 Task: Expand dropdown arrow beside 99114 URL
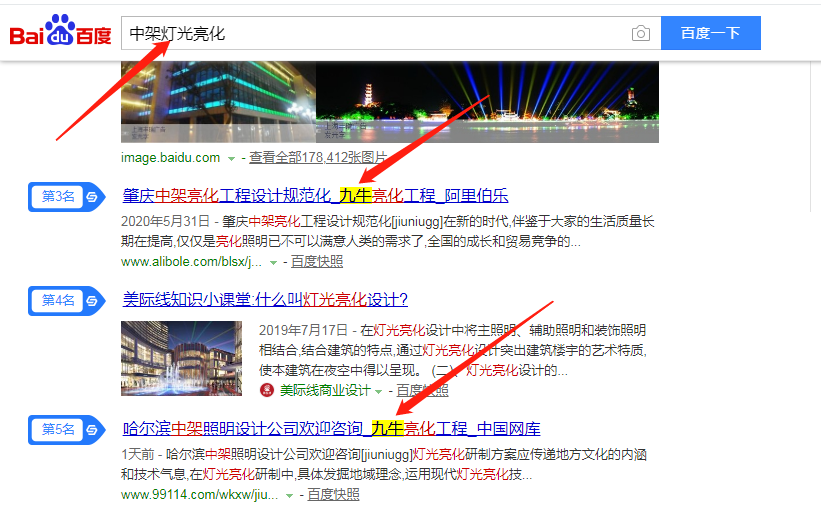pos(289,496)
